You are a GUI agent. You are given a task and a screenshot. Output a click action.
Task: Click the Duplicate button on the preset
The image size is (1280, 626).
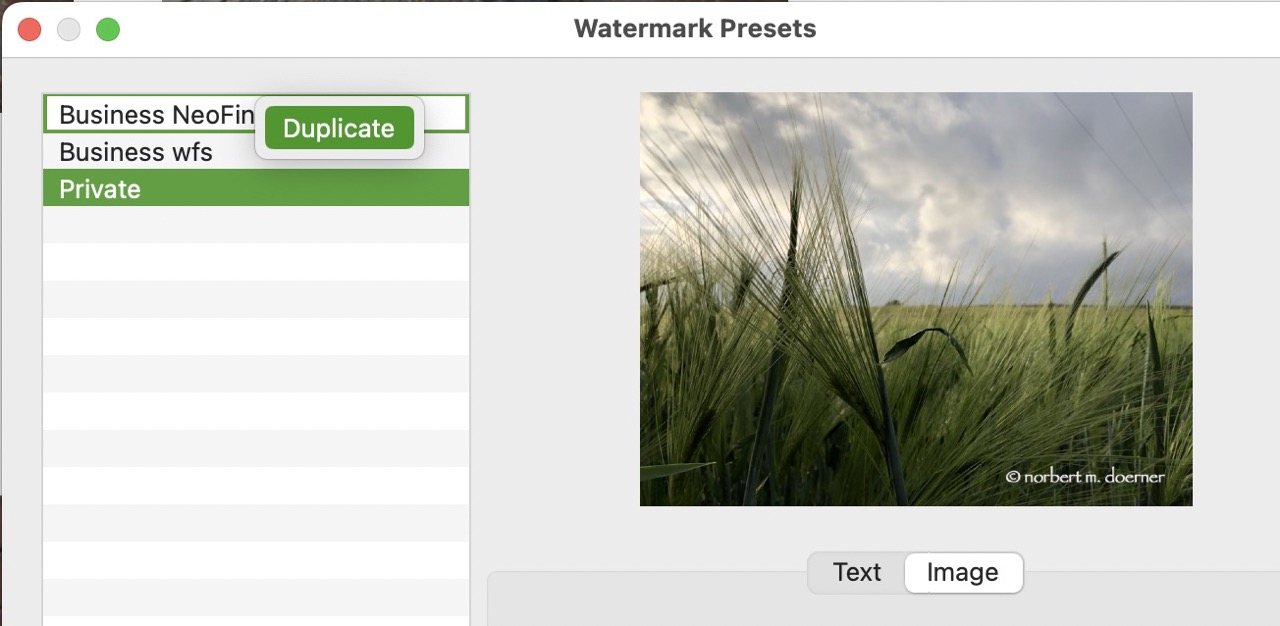click(x=338, y=128)
